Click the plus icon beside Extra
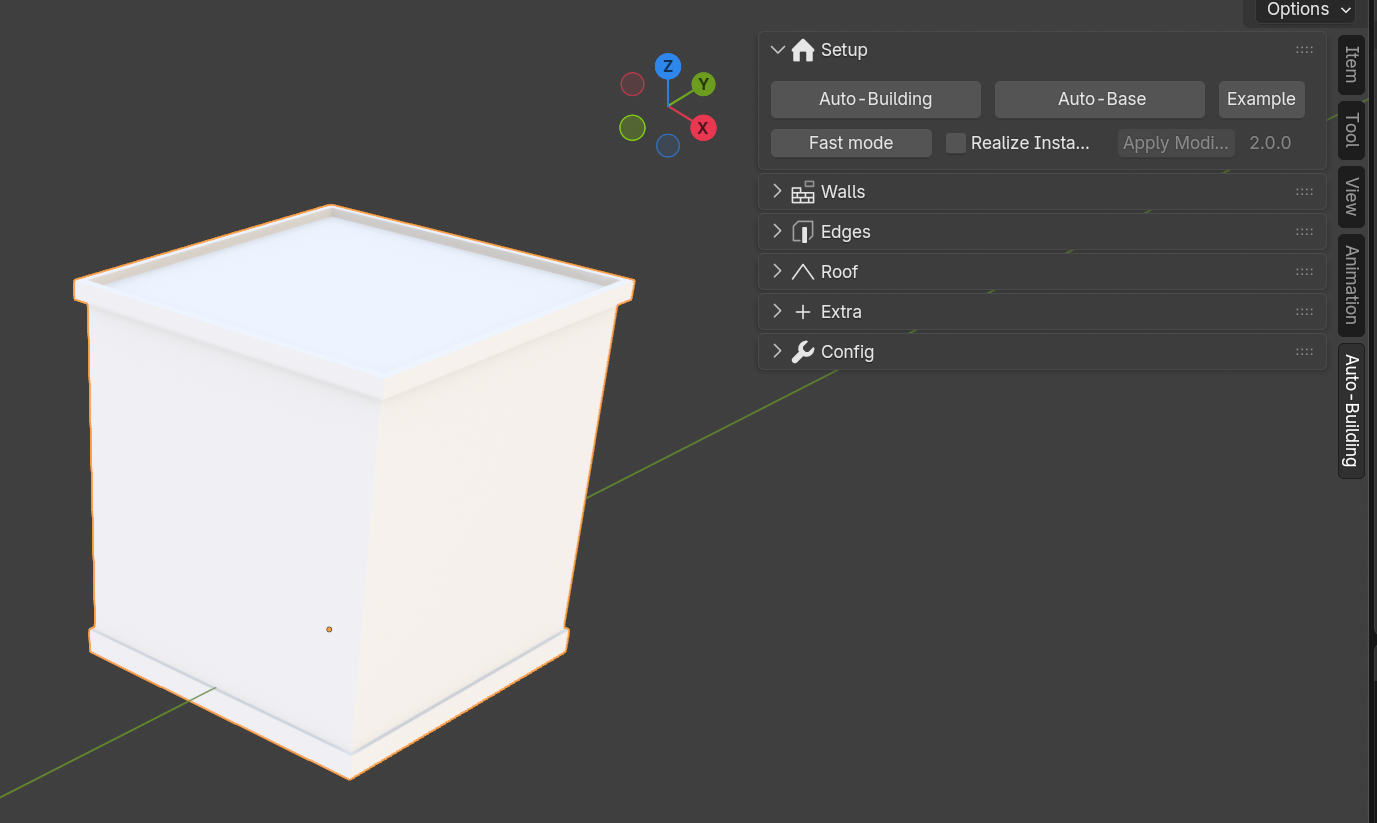Image resolution: width=1377 pixels, height=823 pixels. point(802,312)
